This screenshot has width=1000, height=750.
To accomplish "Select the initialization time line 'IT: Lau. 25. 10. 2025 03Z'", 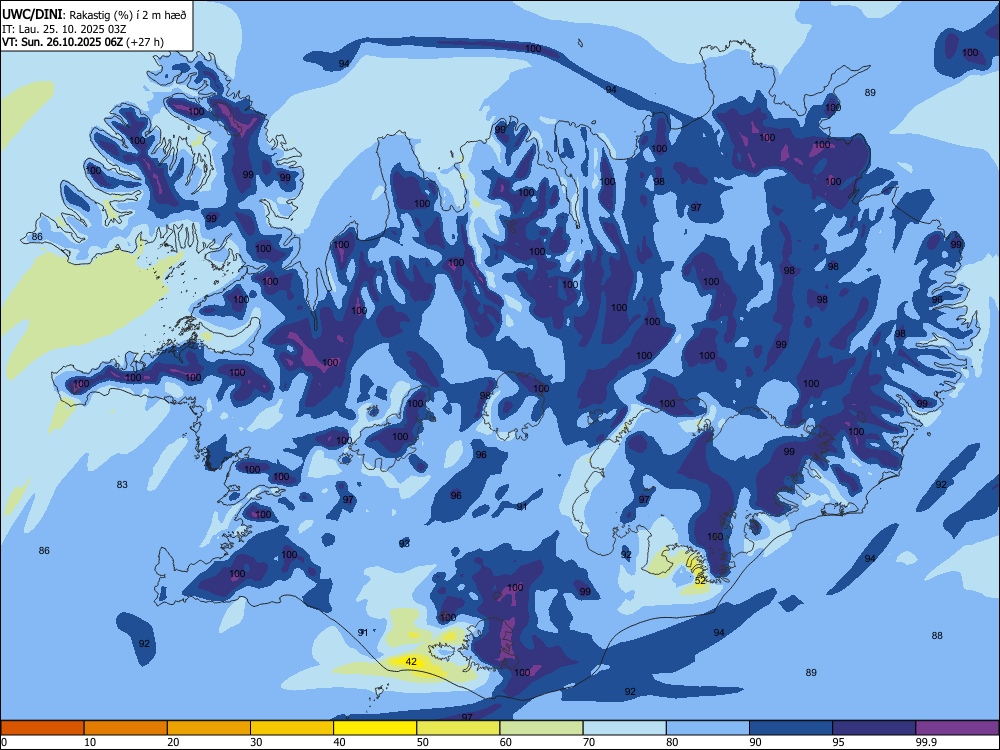I will (x=64, y=29).
